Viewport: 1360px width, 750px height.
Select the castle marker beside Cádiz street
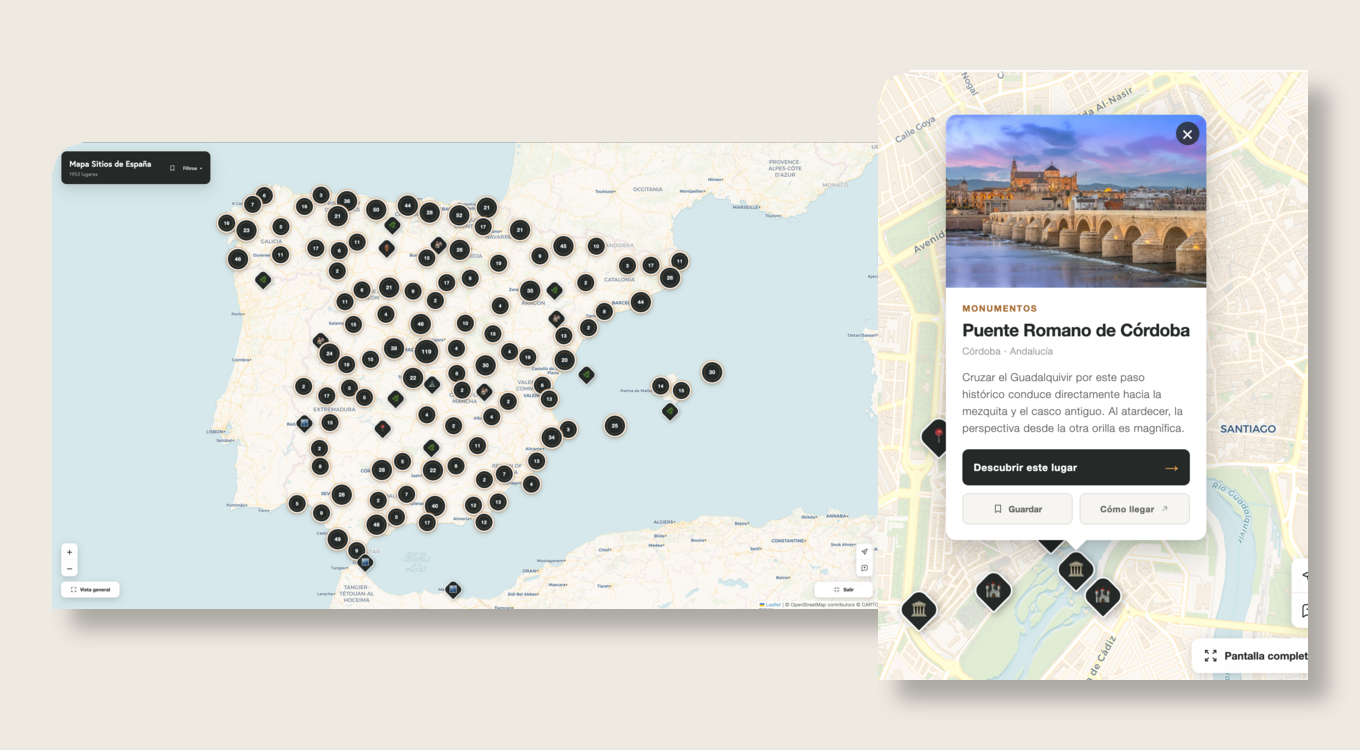pos(1103,596)
